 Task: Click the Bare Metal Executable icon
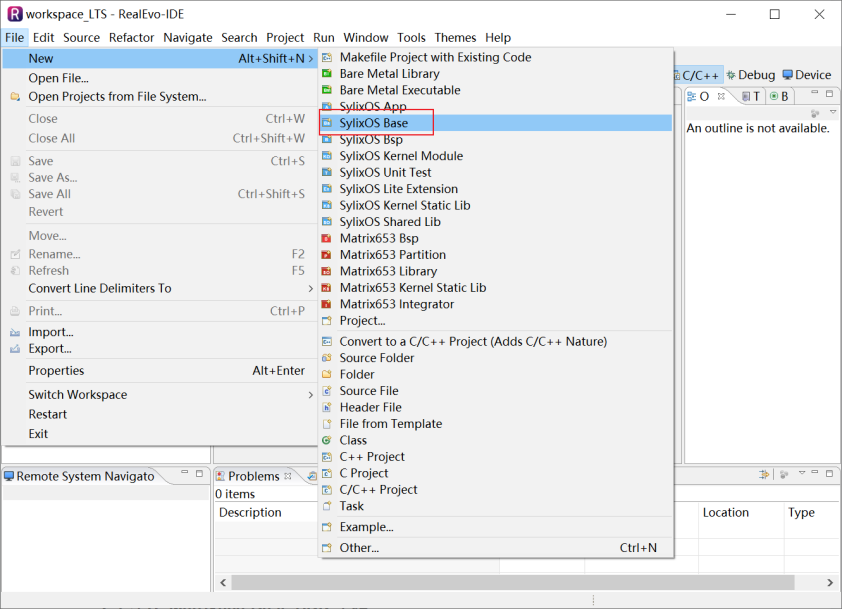click(x=326, y=90)
